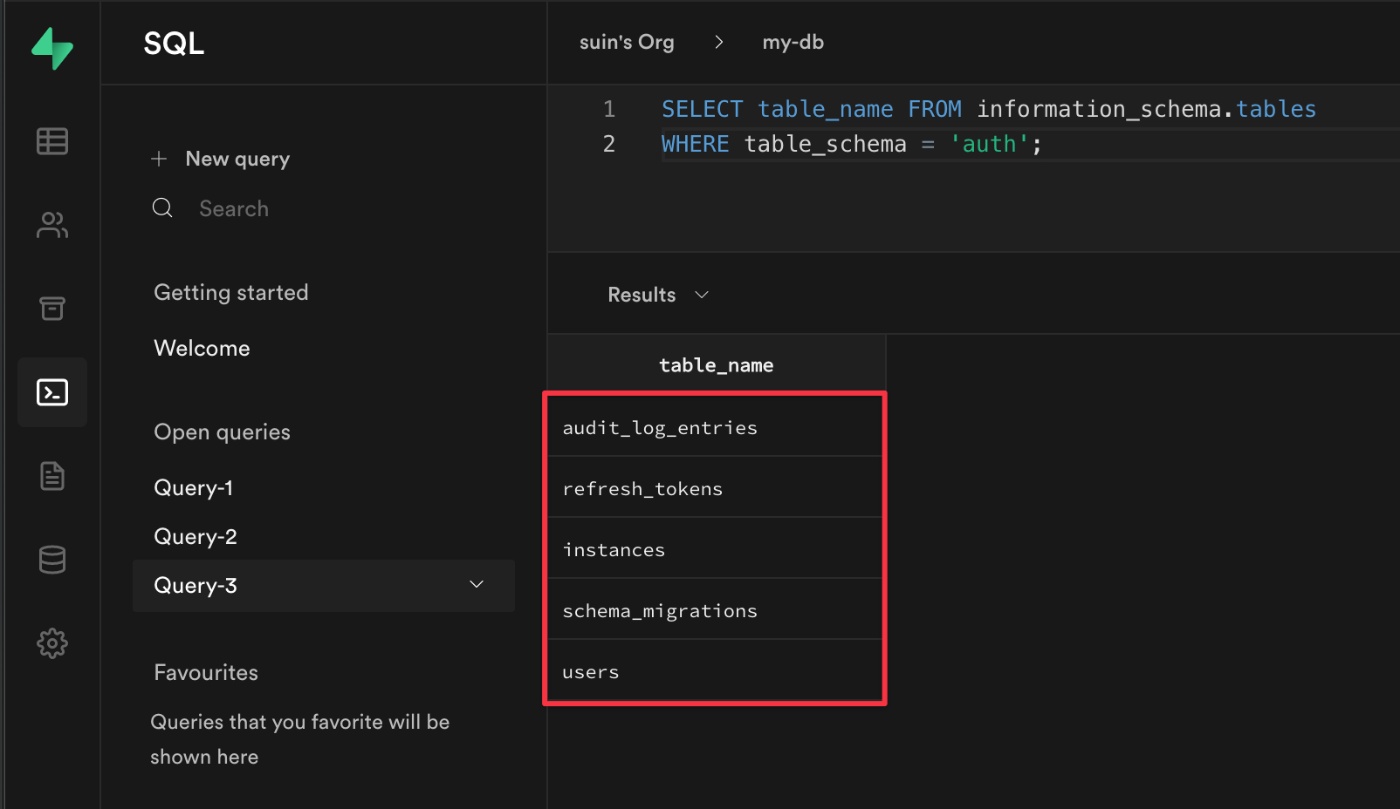The height and width of the screenshot is (809, 1400).
Task: Open Query-1 in the list
Action: 193,488
